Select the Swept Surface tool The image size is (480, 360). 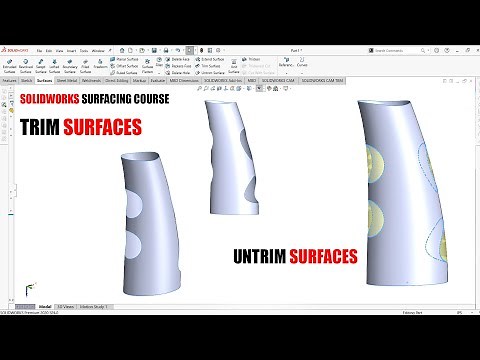click(x=41, y=66)
